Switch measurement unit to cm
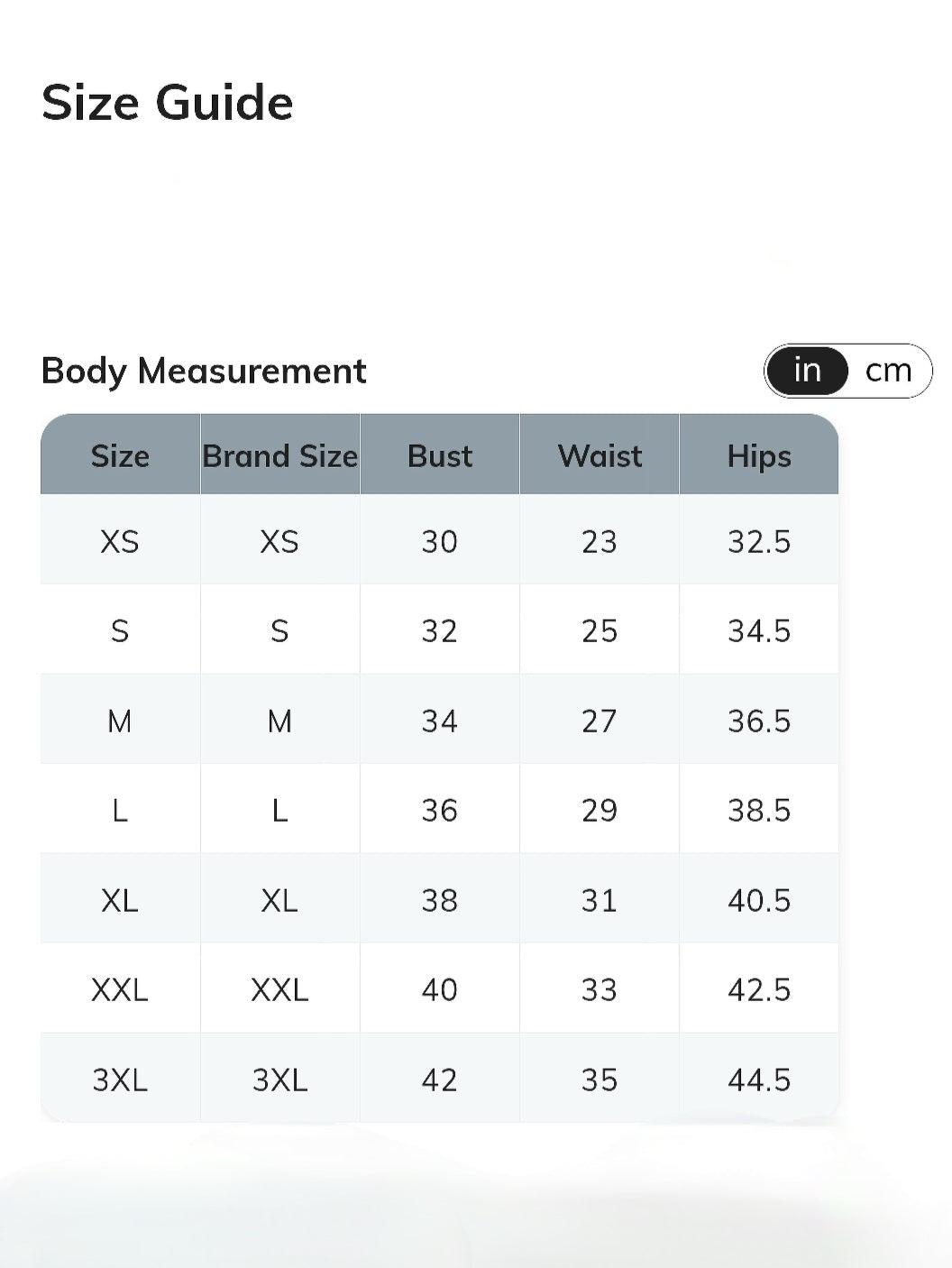952x1268 pixels. pyautogui.click(x=888, y=371)
